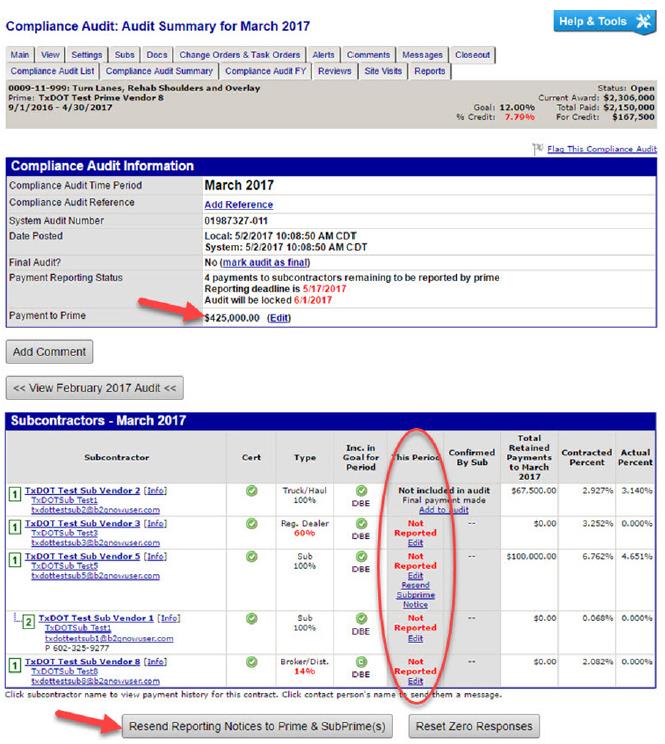Open the Site Visits tab
Image resolution: width=665 pixels, height=744 pixels.
(x=382, y=71)
